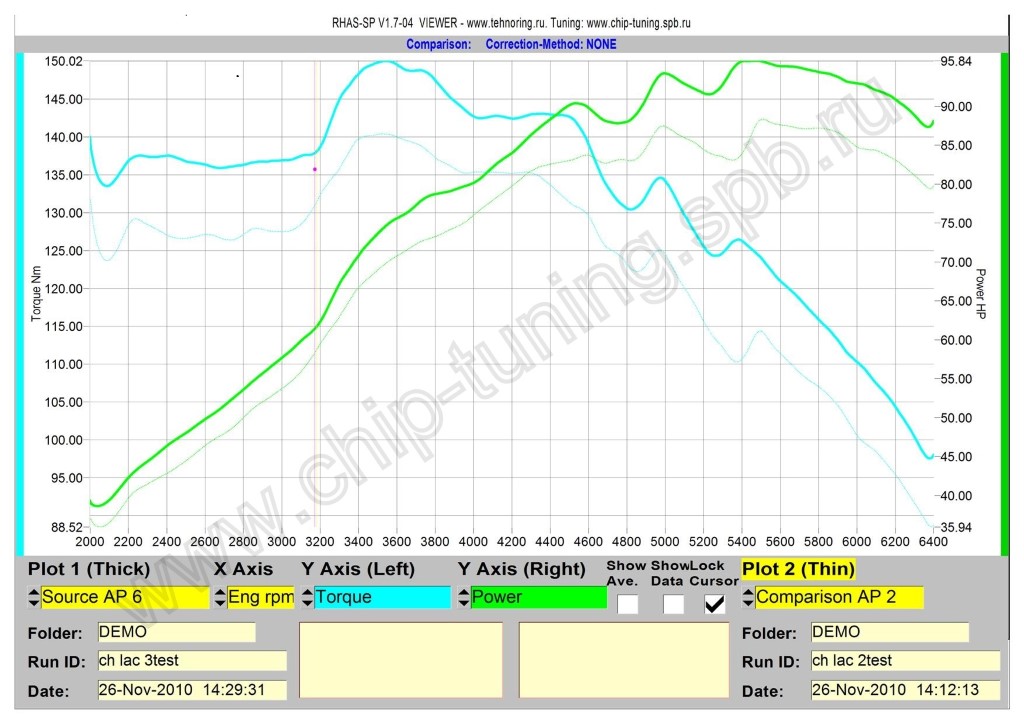Click the Run ID field ch lac 2test

(904, 661)
